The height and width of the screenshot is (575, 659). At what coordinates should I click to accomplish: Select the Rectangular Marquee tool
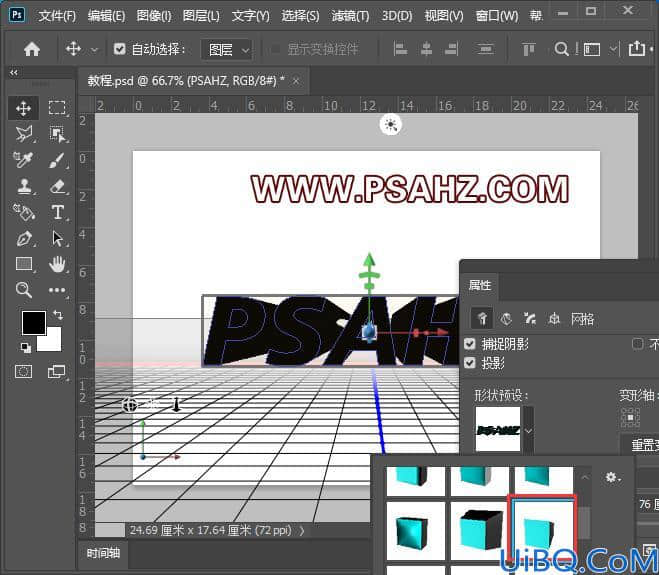tap(57, 108)
